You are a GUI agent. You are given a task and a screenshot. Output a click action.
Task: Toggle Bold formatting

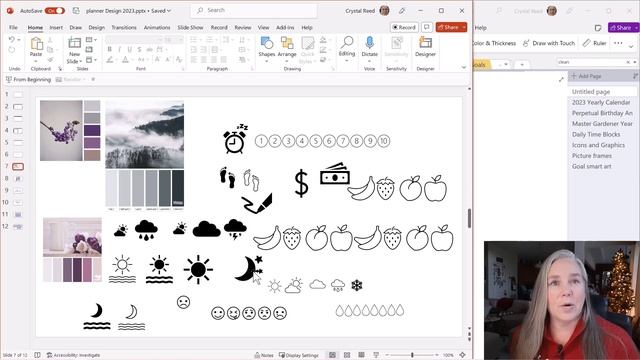coord(109,49)
